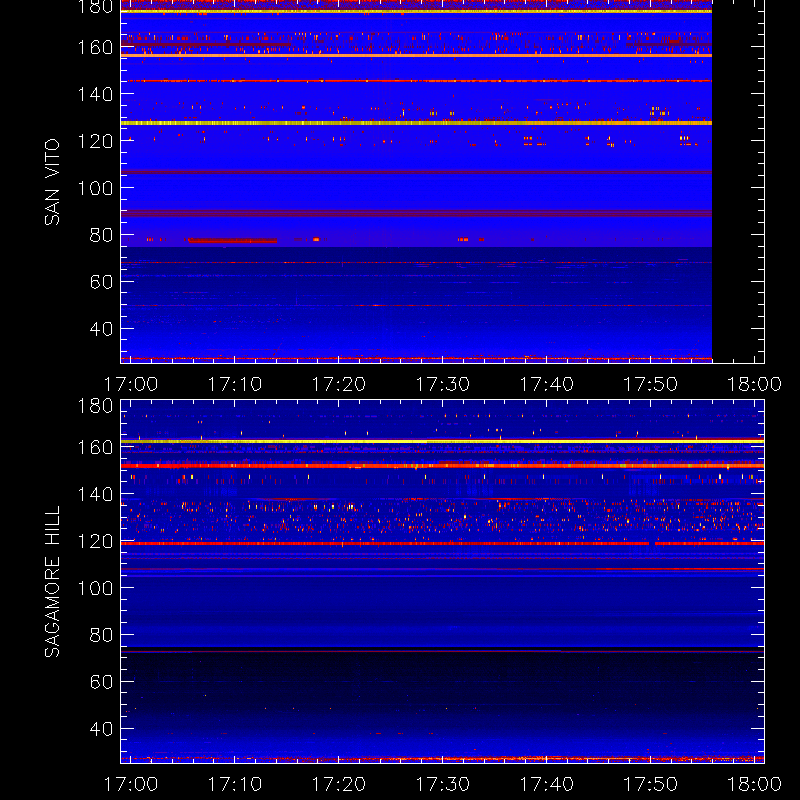The image size is (800, 800).
Task: Select the 180 tick label on Sagamore Hill axis
Action: click(95, 406)
